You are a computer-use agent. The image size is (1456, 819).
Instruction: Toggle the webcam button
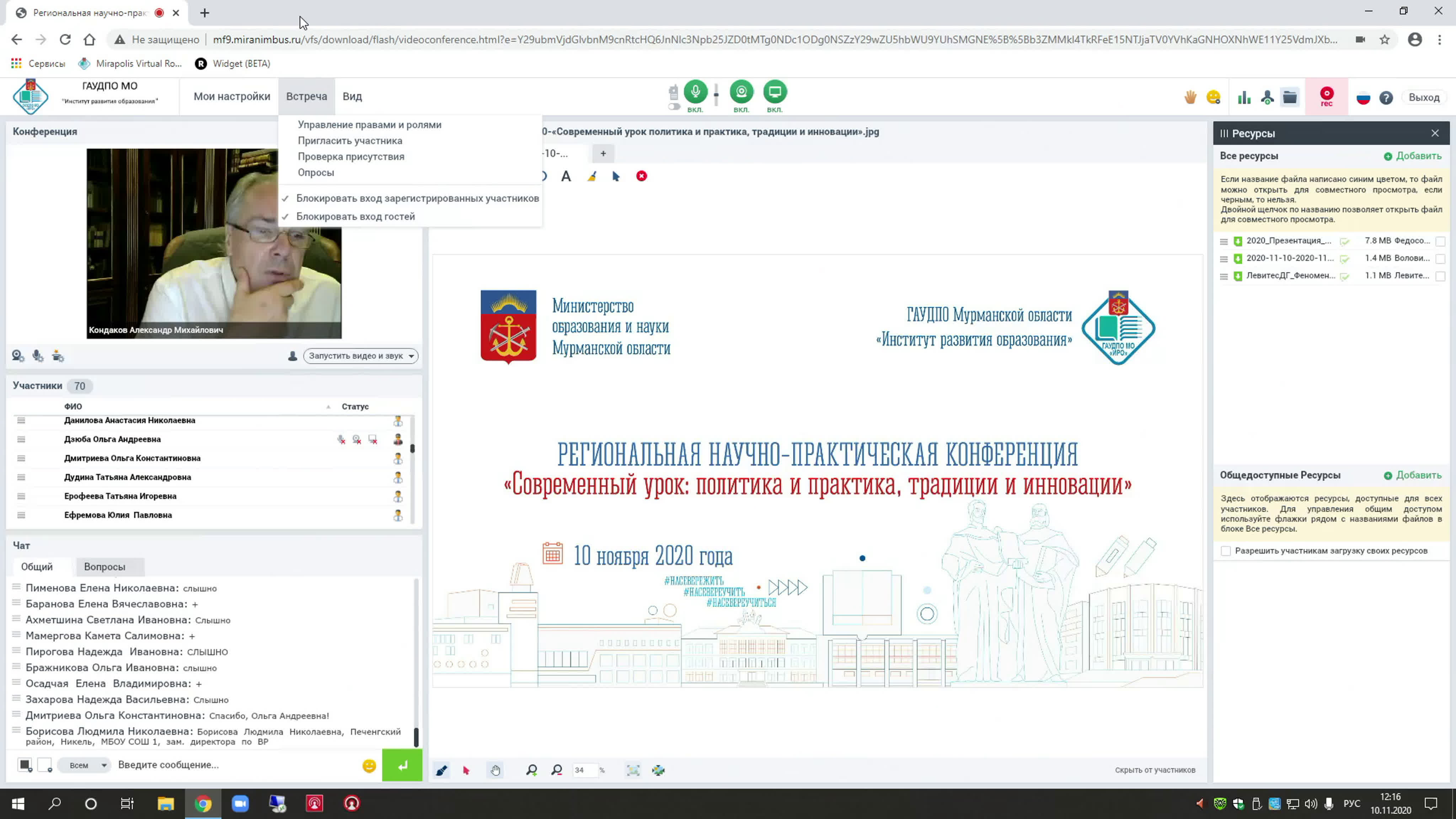(x=741, y=92)
